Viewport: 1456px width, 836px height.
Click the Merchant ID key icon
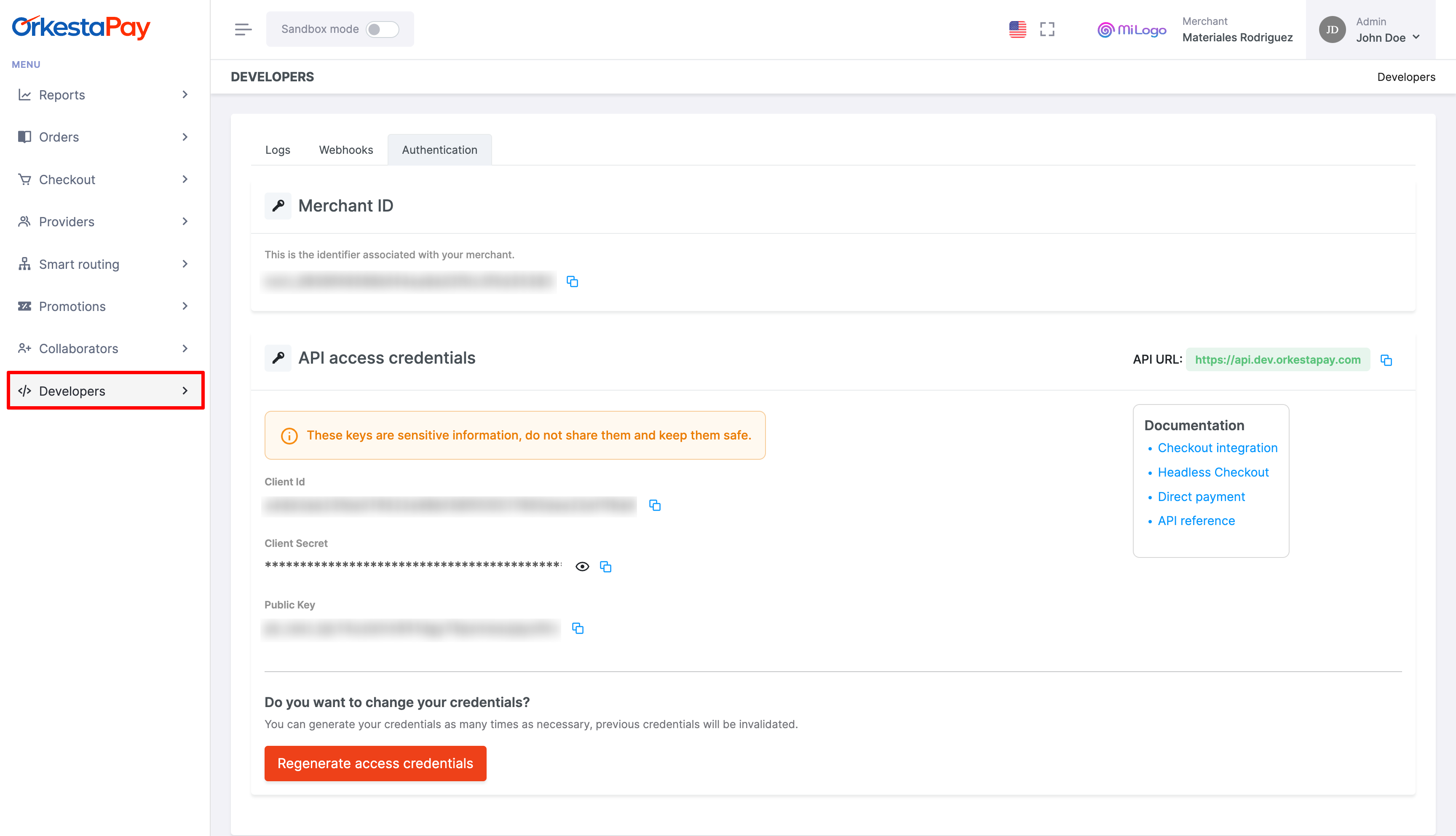(278, 206)
